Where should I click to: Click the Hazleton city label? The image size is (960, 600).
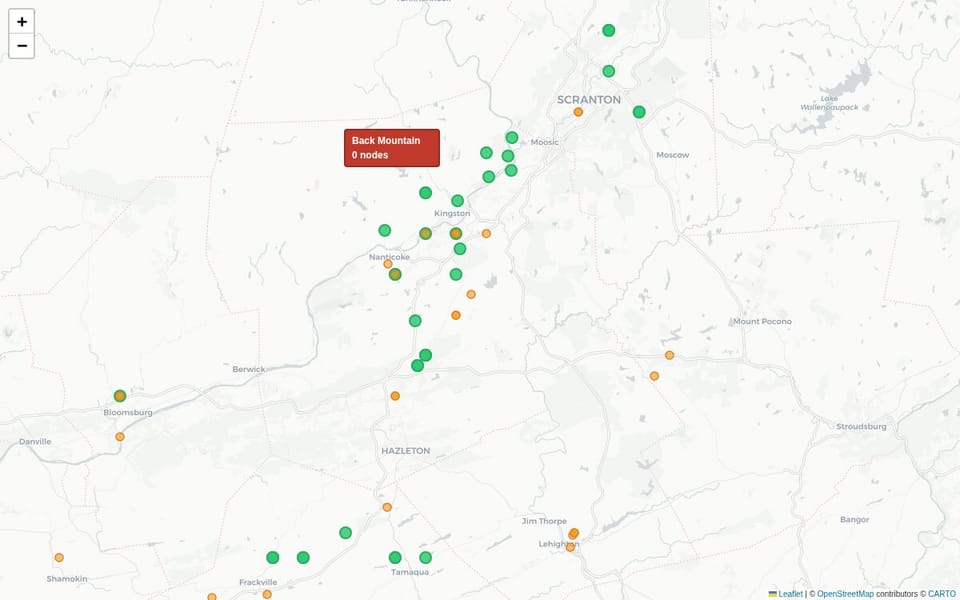(x=405, y=451)
